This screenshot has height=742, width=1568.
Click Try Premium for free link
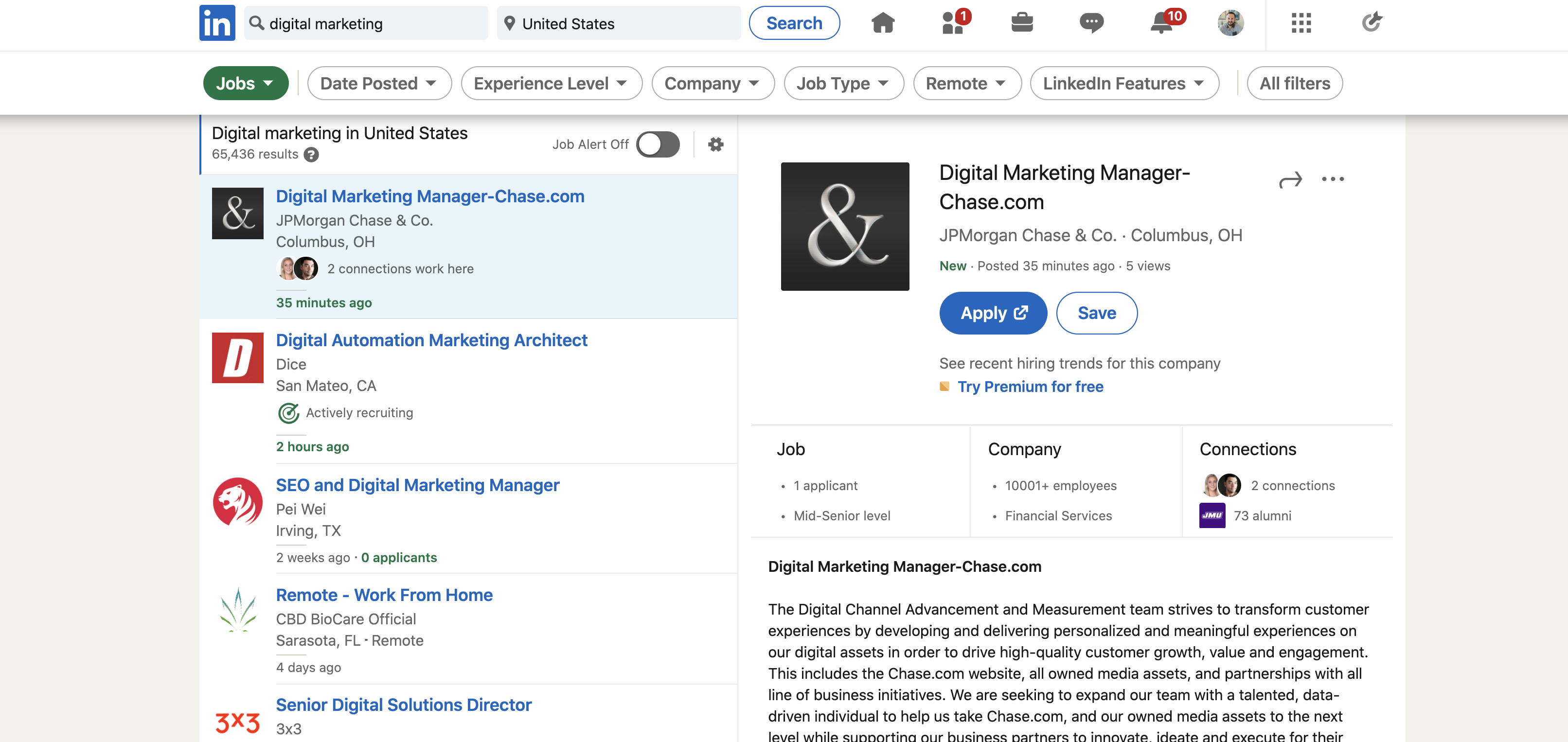click(1030, 387)
